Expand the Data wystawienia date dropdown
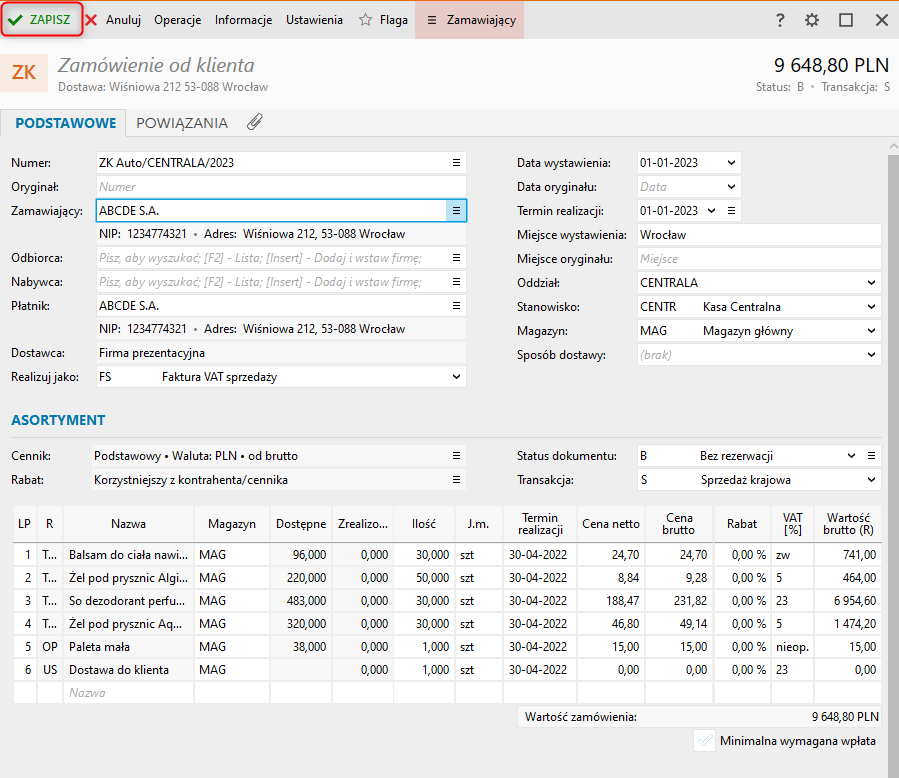The height and width of the screenshot is (778, 899). pyautogui.click(x=731, y=162)
